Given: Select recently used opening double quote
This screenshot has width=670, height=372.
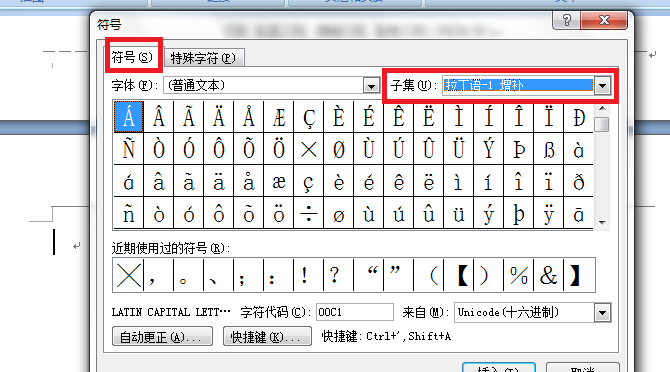Looking at the screenshot, I should point(369,275).
